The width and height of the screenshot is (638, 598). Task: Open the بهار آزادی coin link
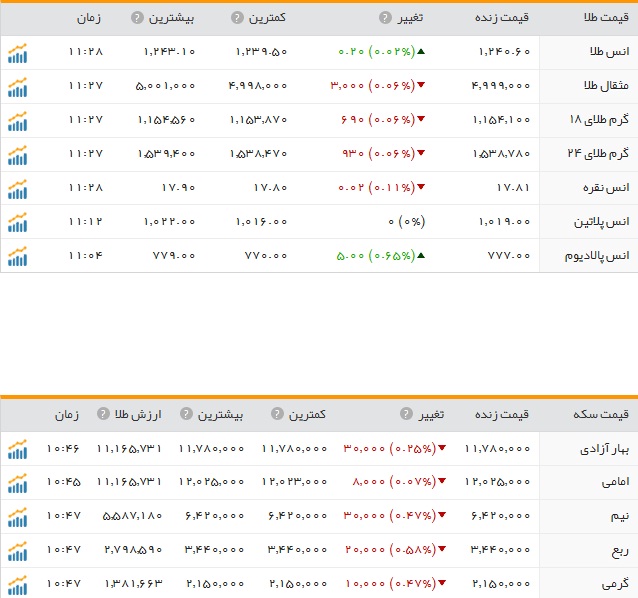(x=605, y=449)
